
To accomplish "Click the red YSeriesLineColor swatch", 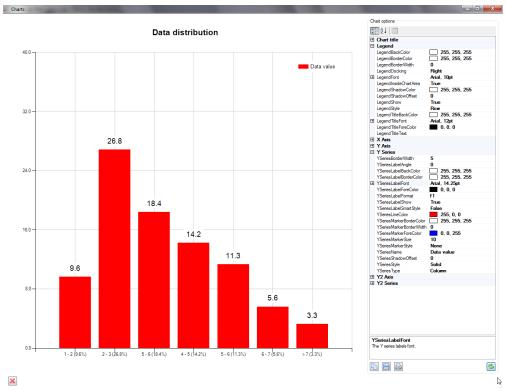I will coord(433,214).
